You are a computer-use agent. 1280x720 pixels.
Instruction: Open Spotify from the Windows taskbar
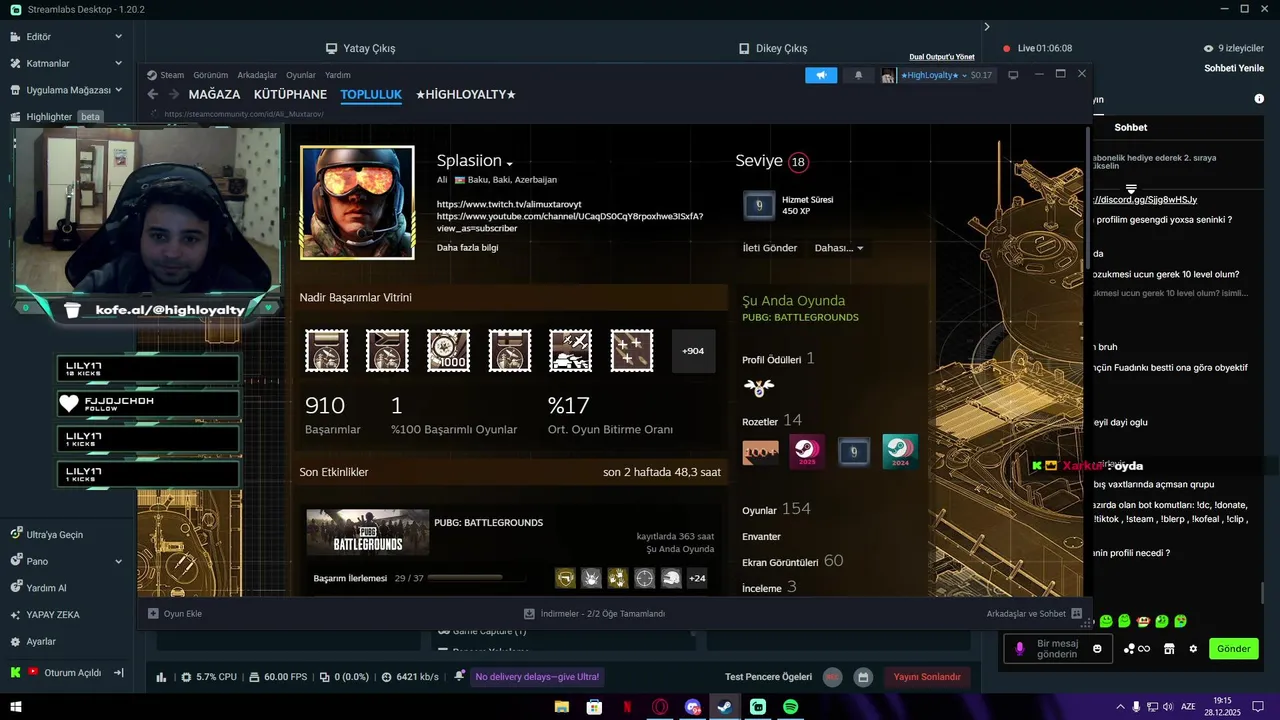(790, 707)
